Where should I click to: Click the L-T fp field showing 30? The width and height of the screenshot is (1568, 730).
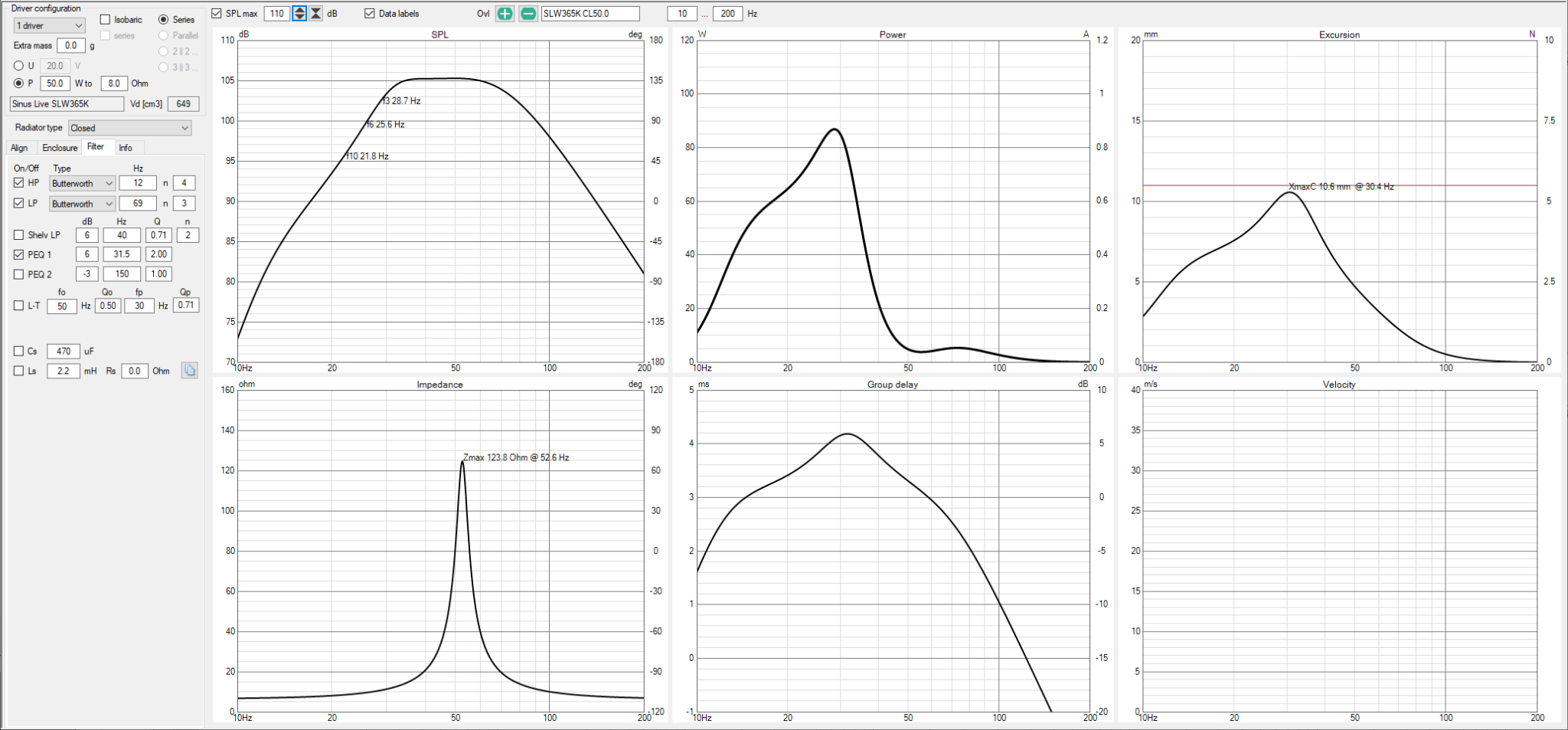pos(139,306)
